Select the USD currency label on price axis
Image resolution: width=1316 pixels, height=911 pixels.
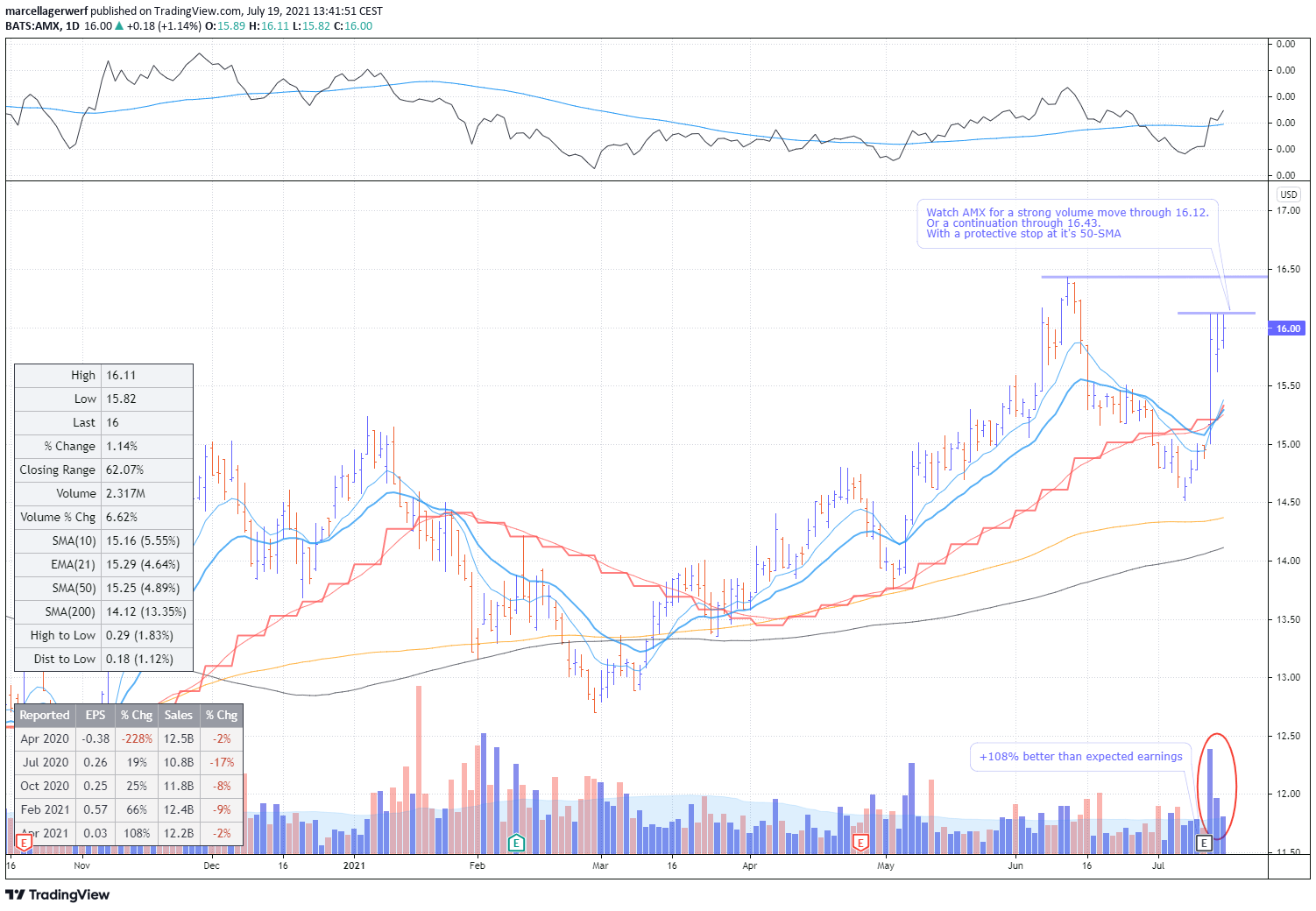coord(1288,194)
